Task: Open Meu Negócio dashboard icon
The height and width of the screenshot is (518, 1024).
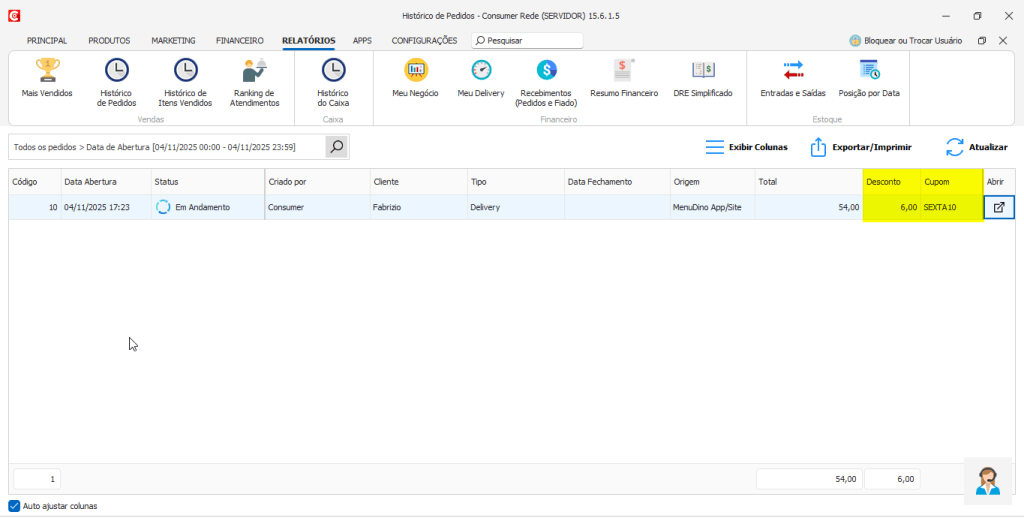Action: click(x=415, y=79)
